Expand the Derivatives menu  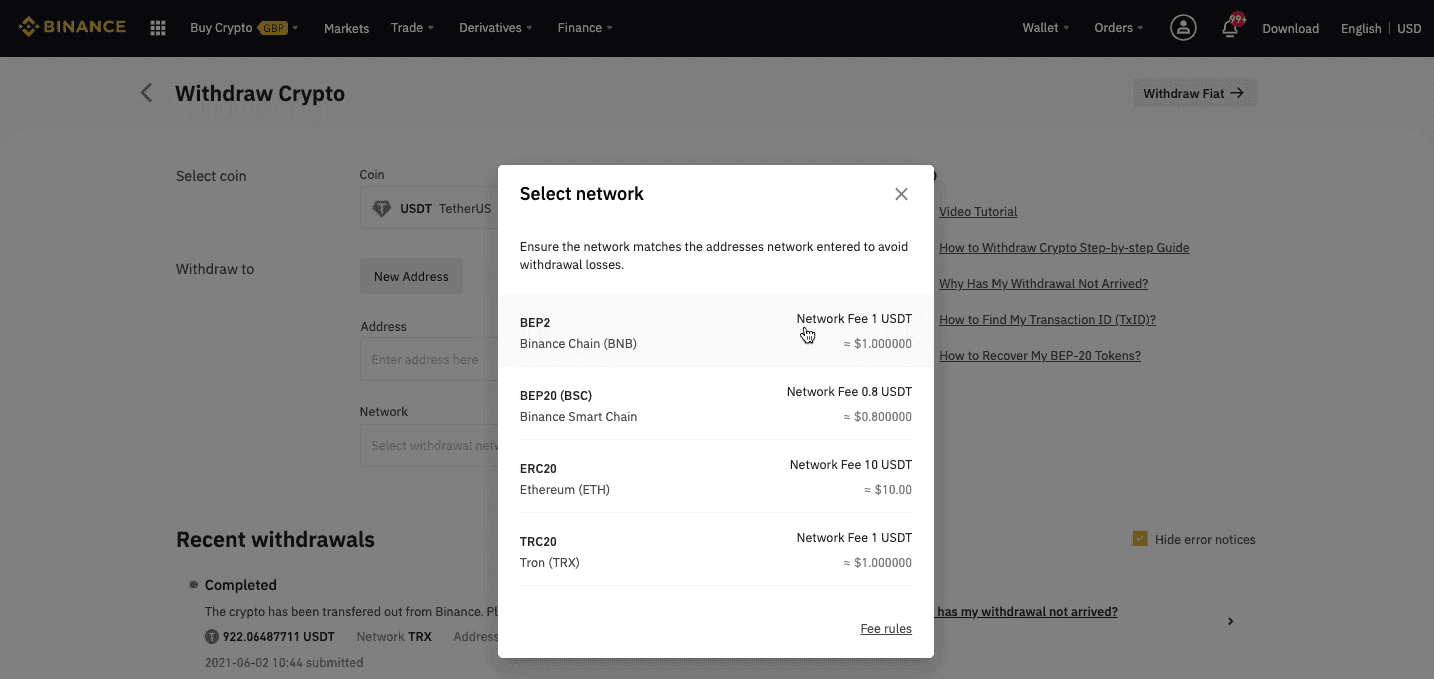[x=495, y=28]
